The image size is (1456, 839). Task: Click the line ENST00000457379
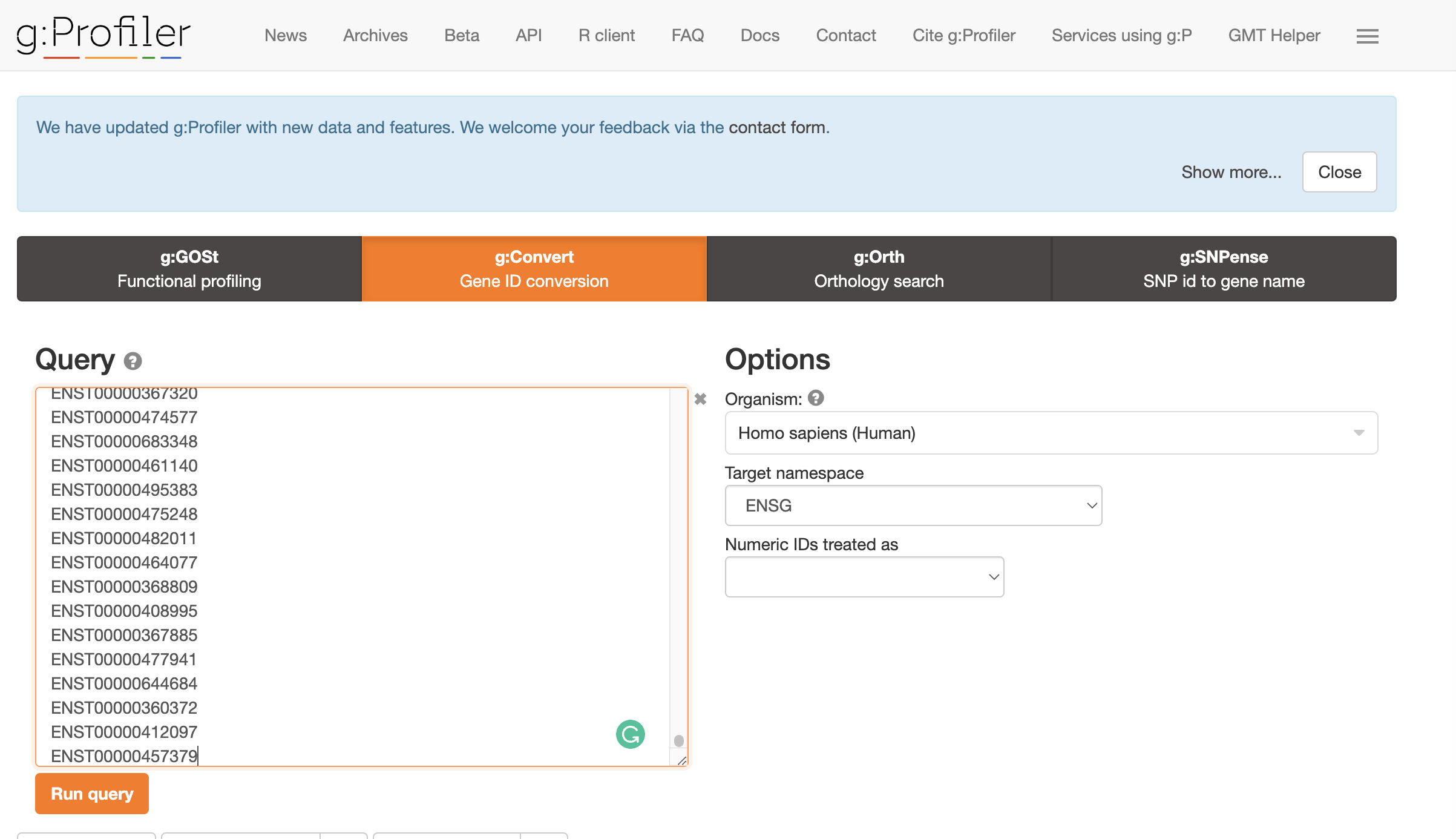pyautogui.click(x=124, y=756)
